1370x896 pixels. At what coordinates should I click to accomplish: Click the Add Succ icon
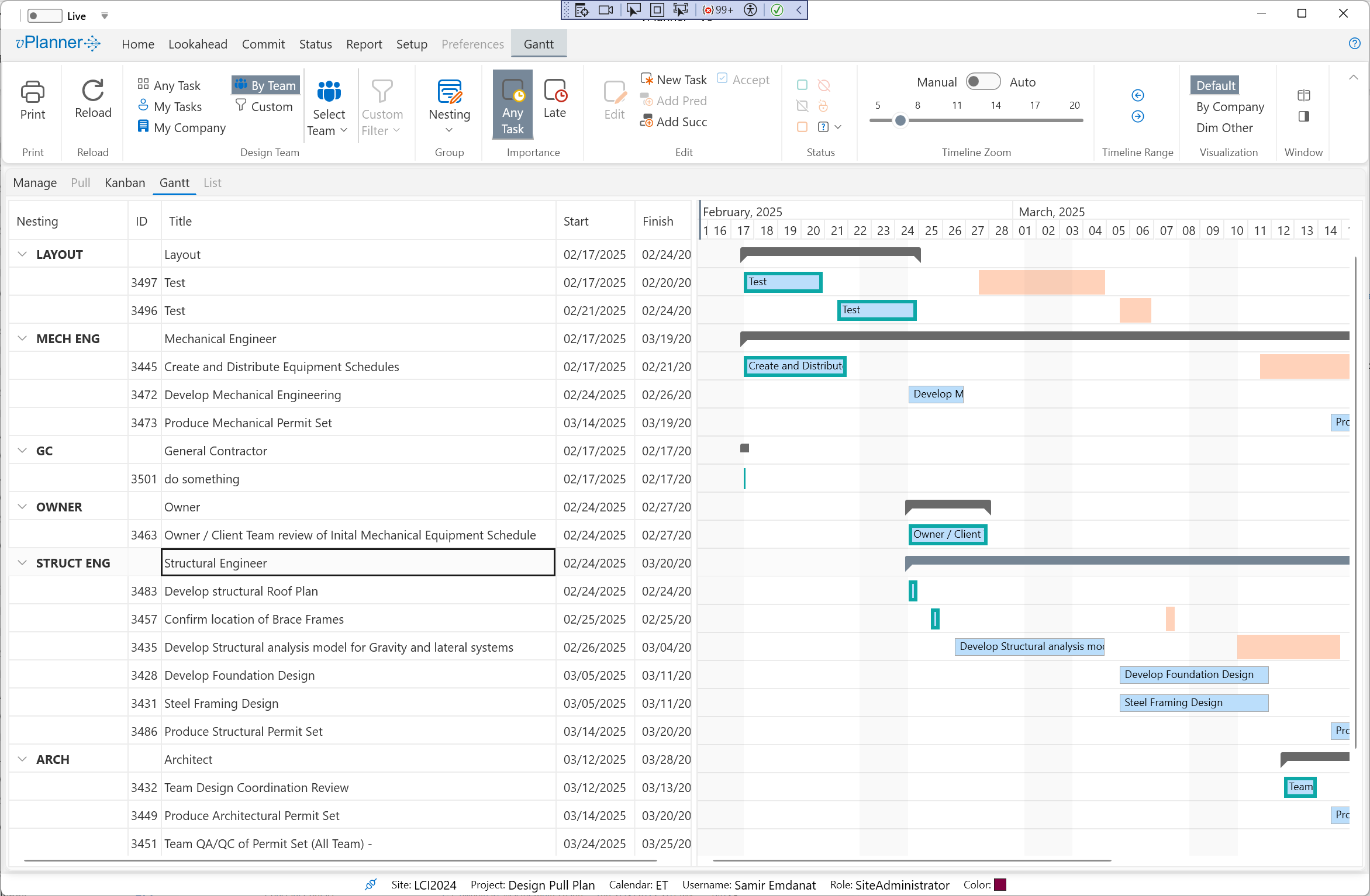click(646, 122)
